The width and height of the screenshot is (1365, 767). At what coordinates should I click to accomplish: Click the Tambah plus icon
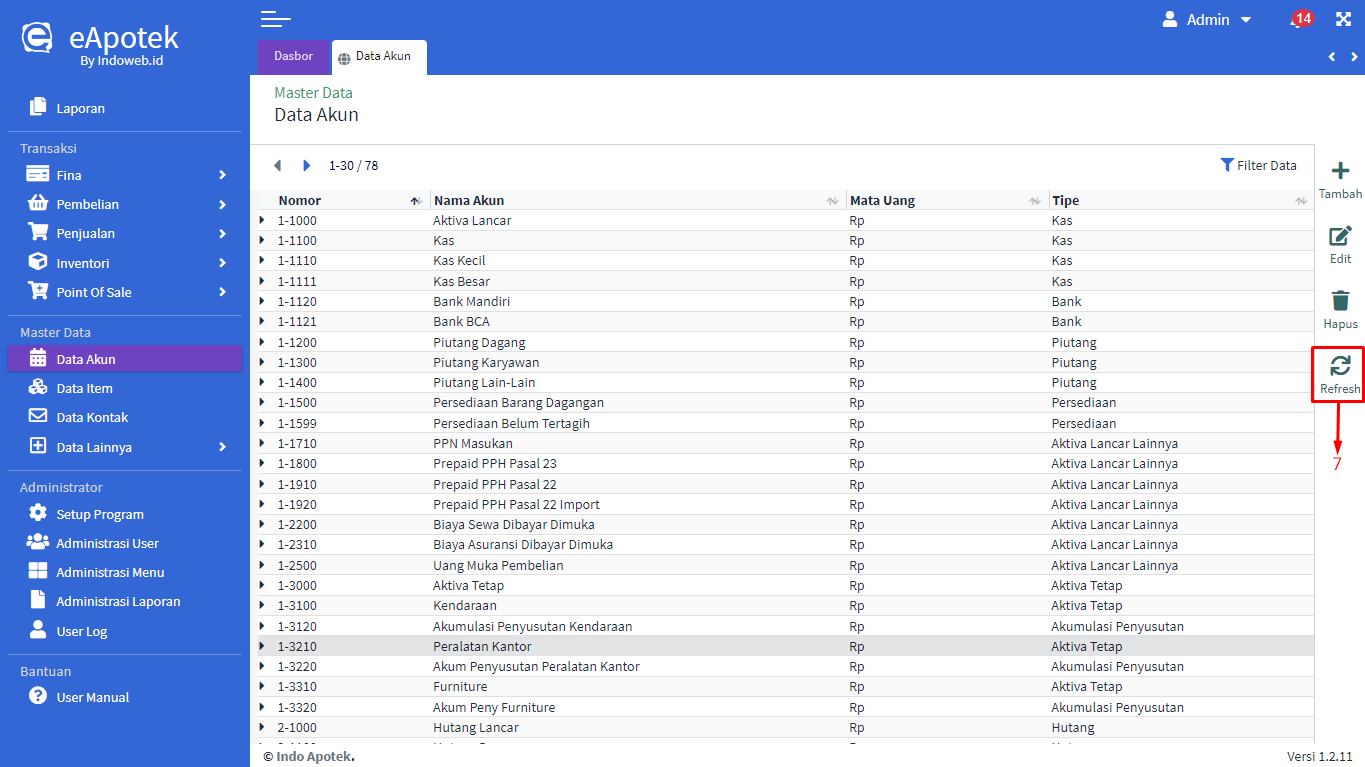click(1340, 171)
